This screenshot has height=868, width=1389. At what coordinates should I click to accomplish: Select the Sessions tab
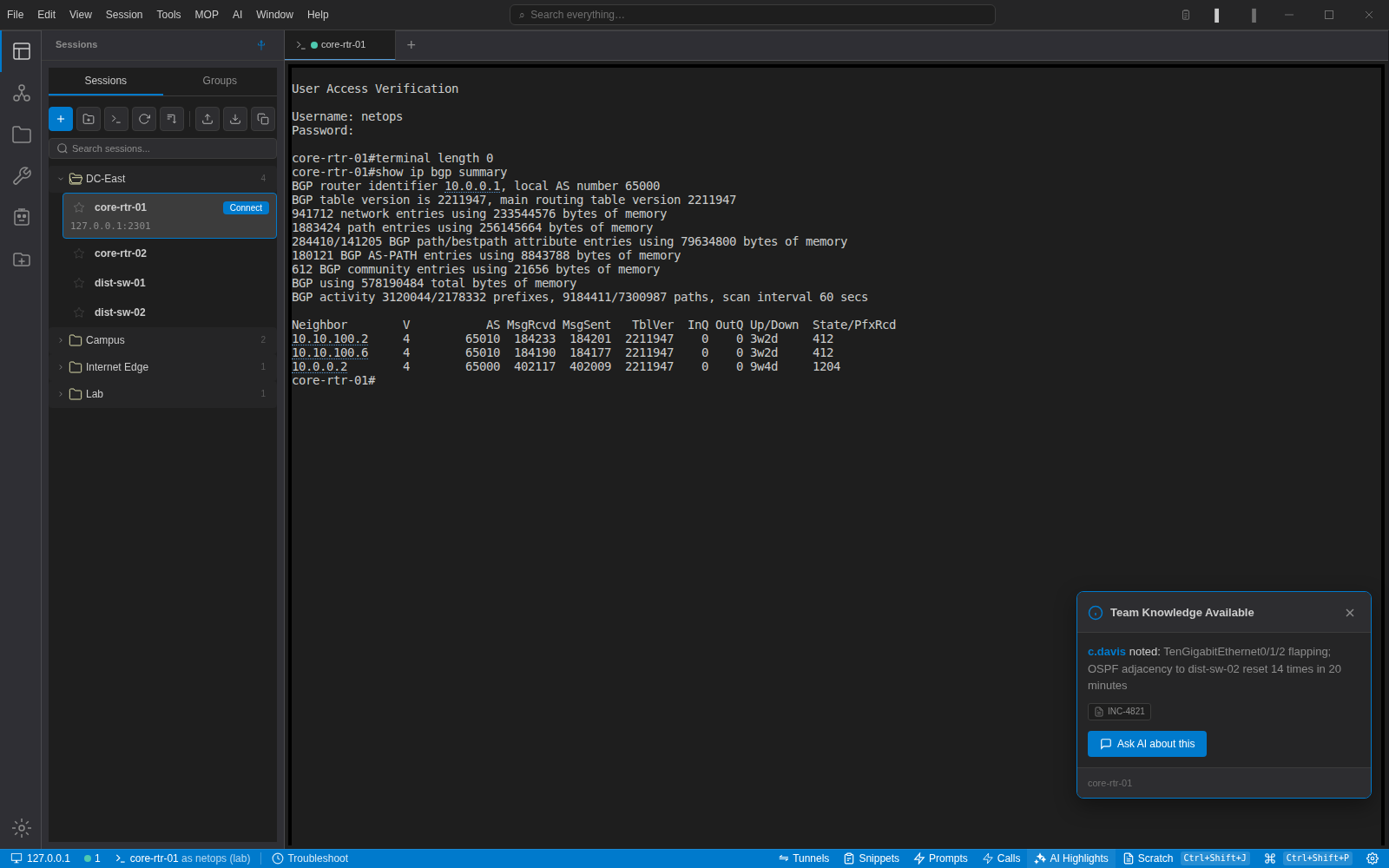(106, 81)
